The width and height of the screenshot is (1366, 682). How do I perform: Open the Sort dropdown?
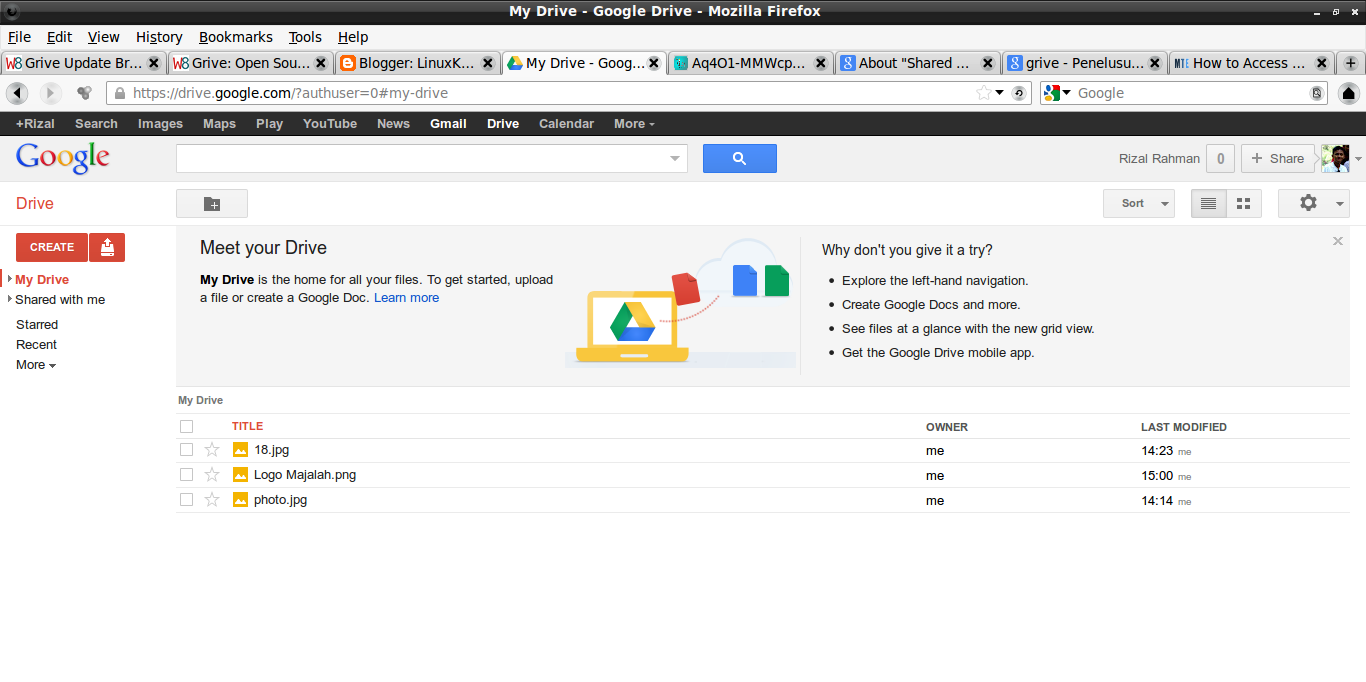click(x=1138, y=204)
